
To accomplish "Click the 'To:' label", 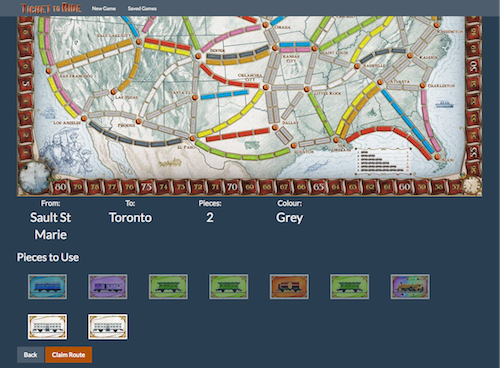I will coord(130,203).
